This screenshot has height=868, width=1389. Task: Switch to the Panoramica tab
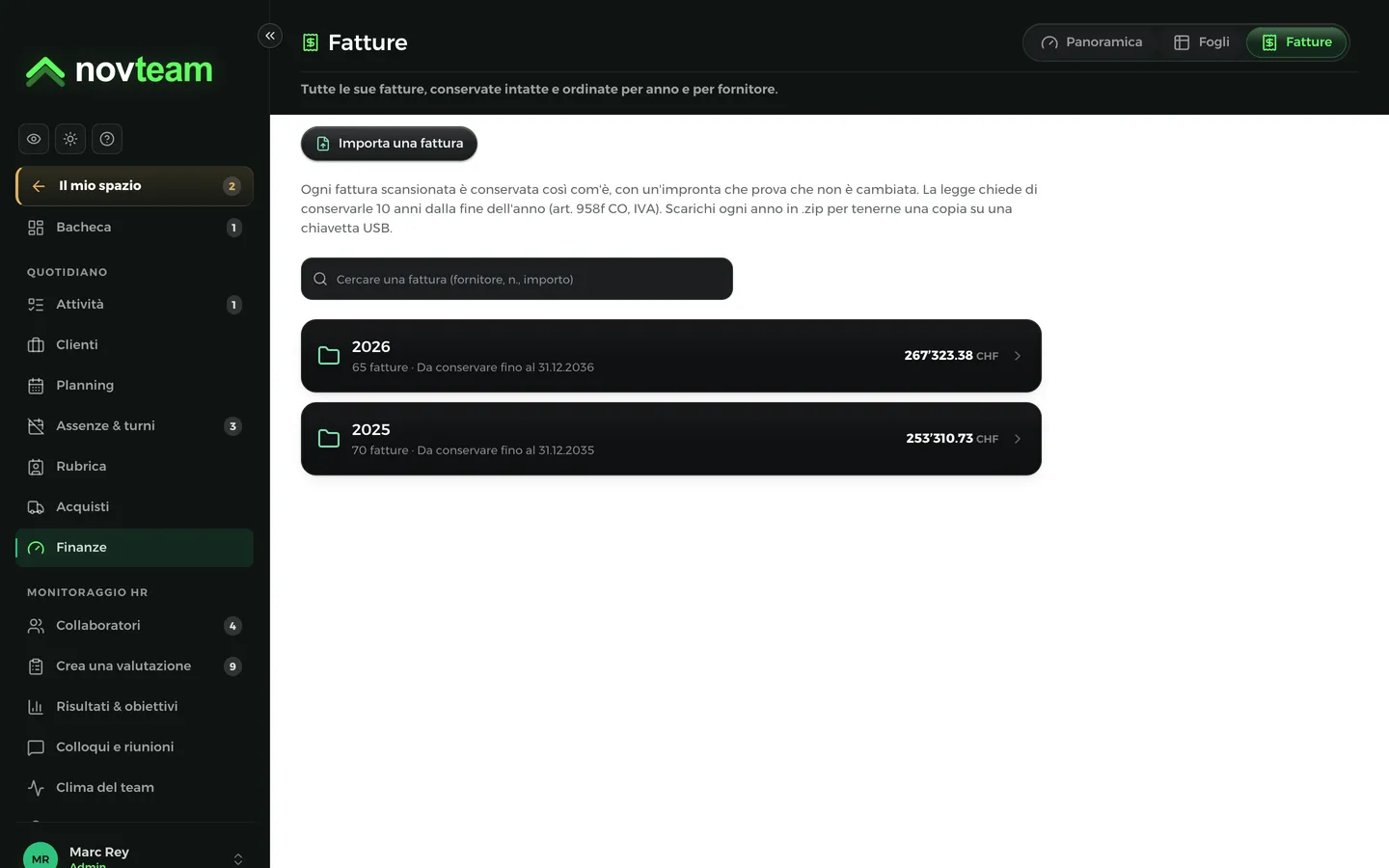pyautogui.click(x=1092, y=42)
